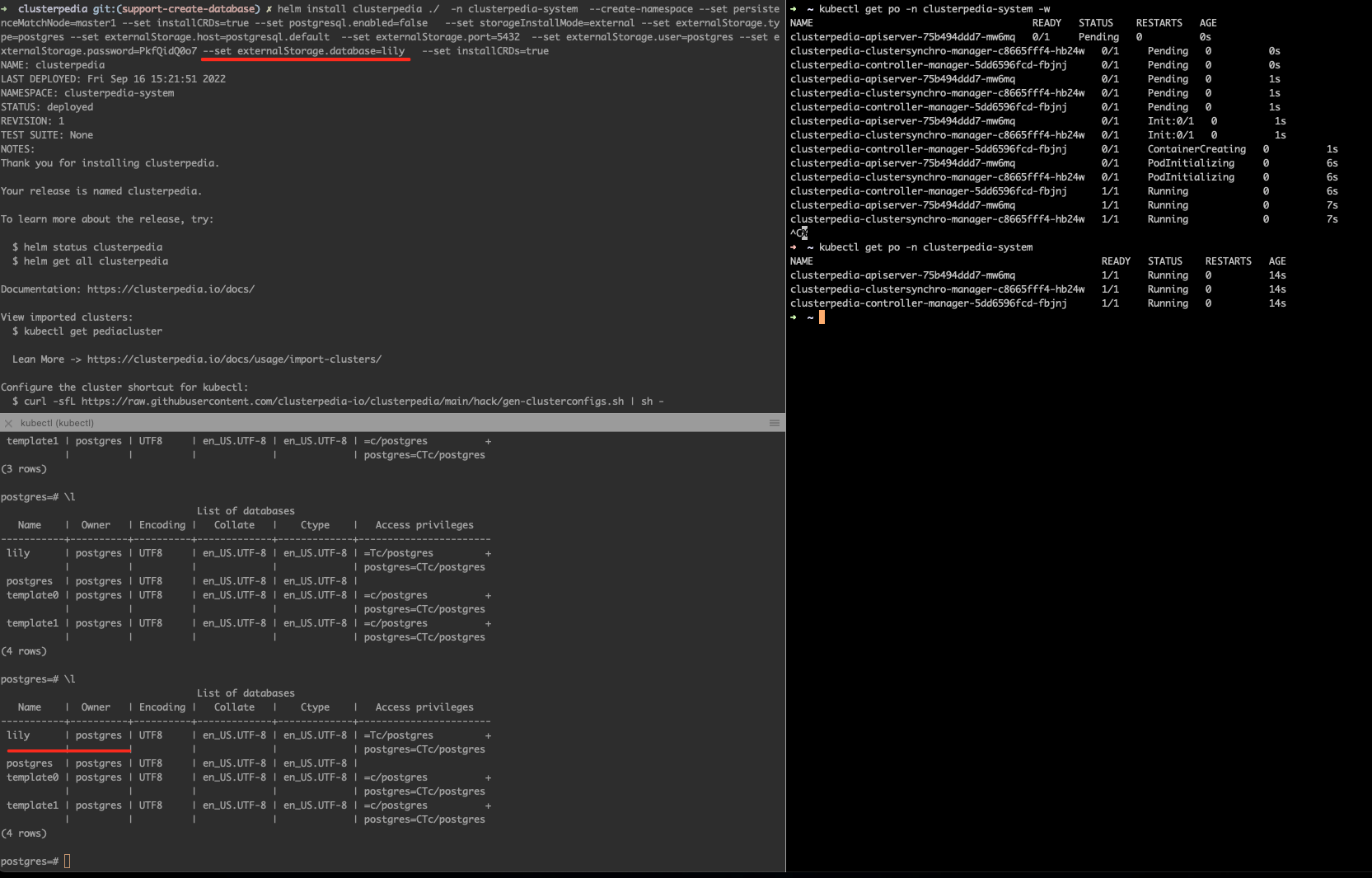Click the STATUS column header in pod list
This screenshot has width=1372, height=878.
click(1164, 261)
